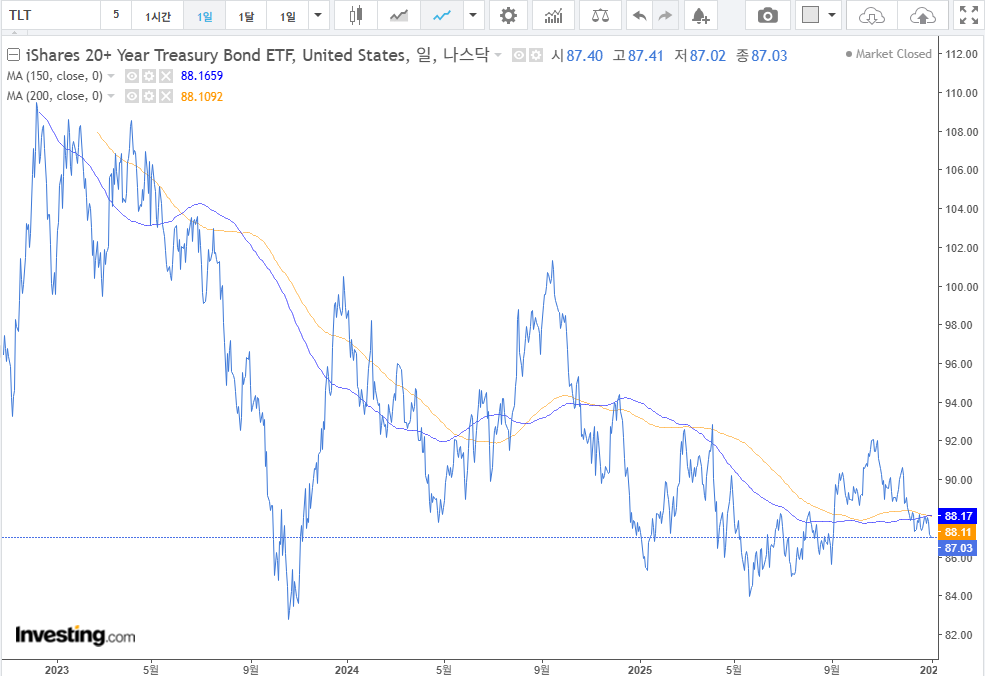This screenshot has height=676, width=985.
Task: Expand MA (200, close, 0) dropdown arrow
Action: click(111, 96)
